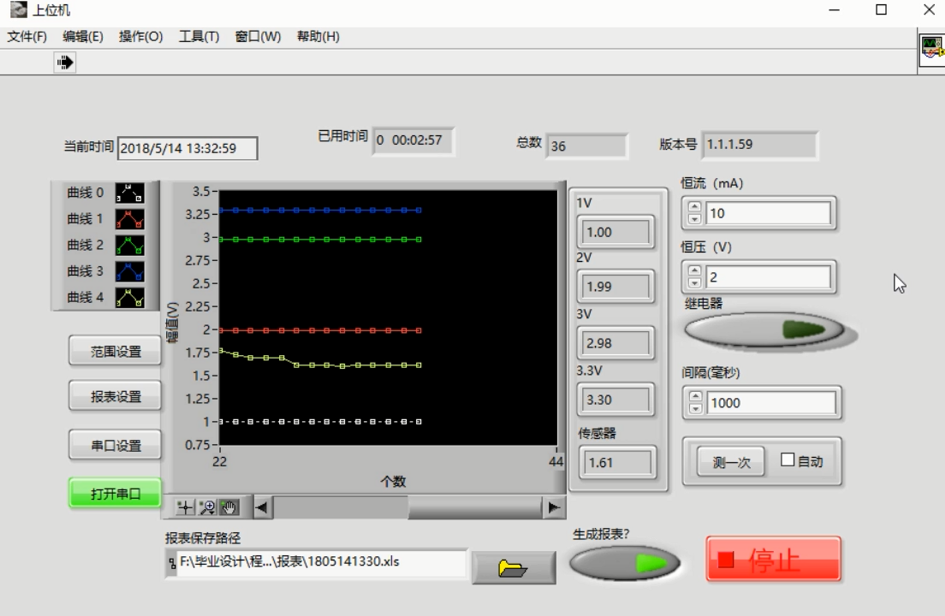Click the 曲线 0 legend plot icon

[x=130, y=193]
